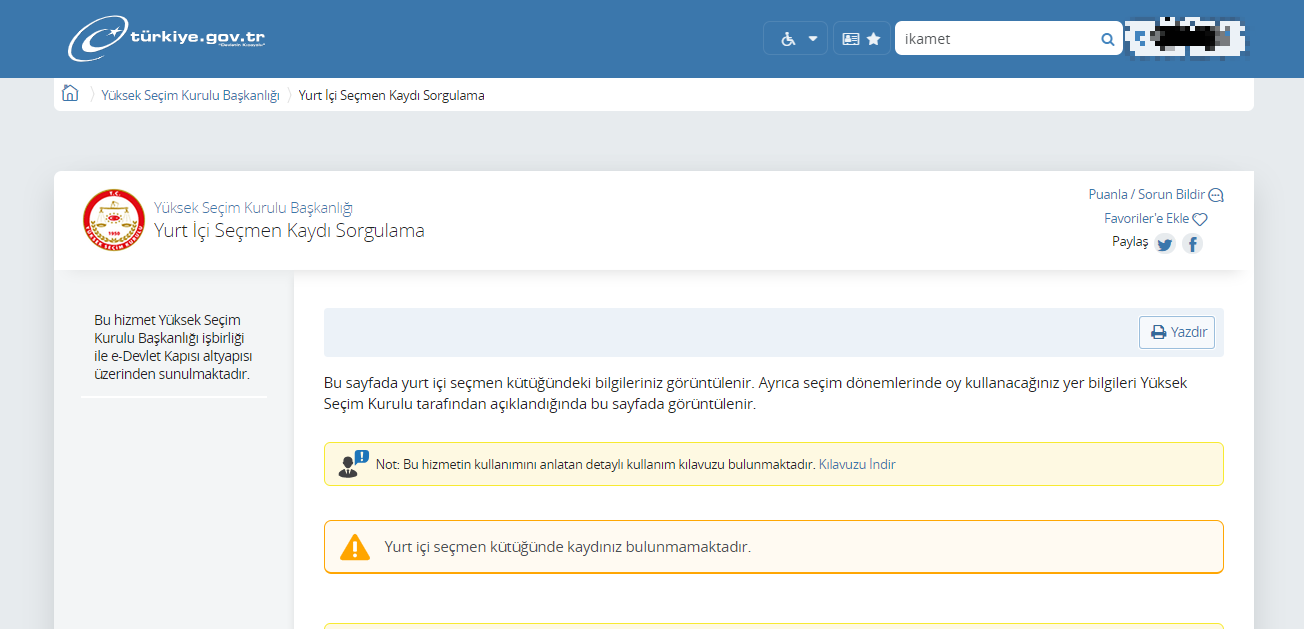Screen dimensions: 1304x629
Task: Click the Puanla / Sorun Bildir feedback icon
Action: [1215, 194]
